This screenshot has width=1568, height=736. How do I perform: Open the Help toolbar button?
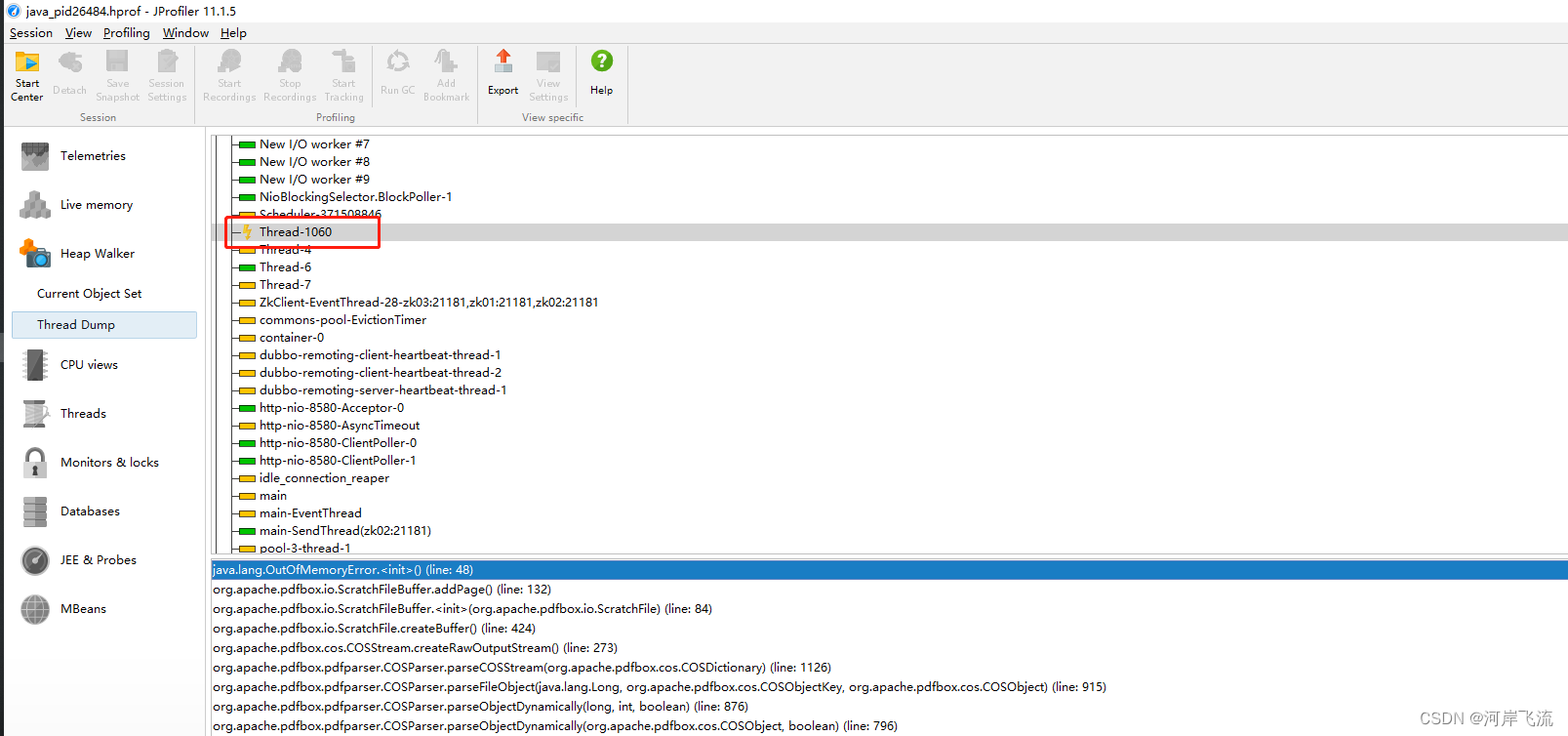[x=602, y=75]
